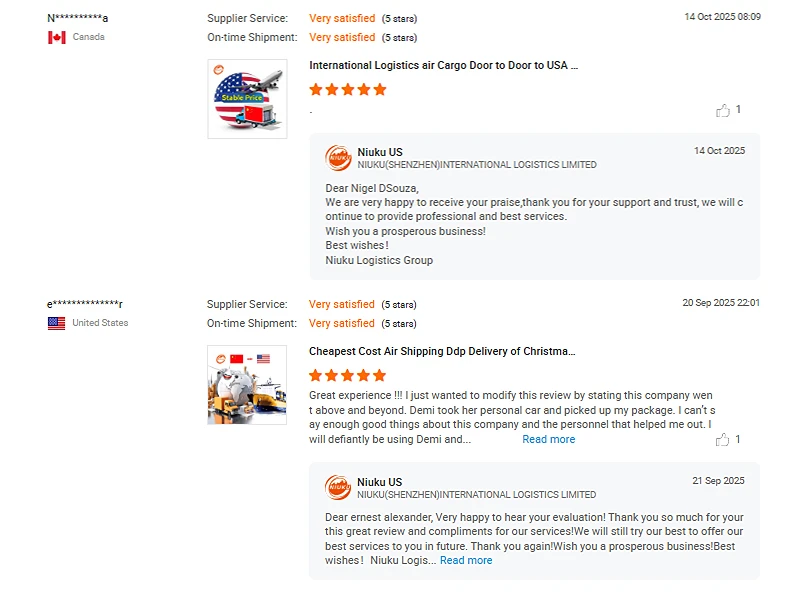Click Niuku logo in 21 Sep reply
The width and height of the screenshot is (800, 600).
pos(338,488)
